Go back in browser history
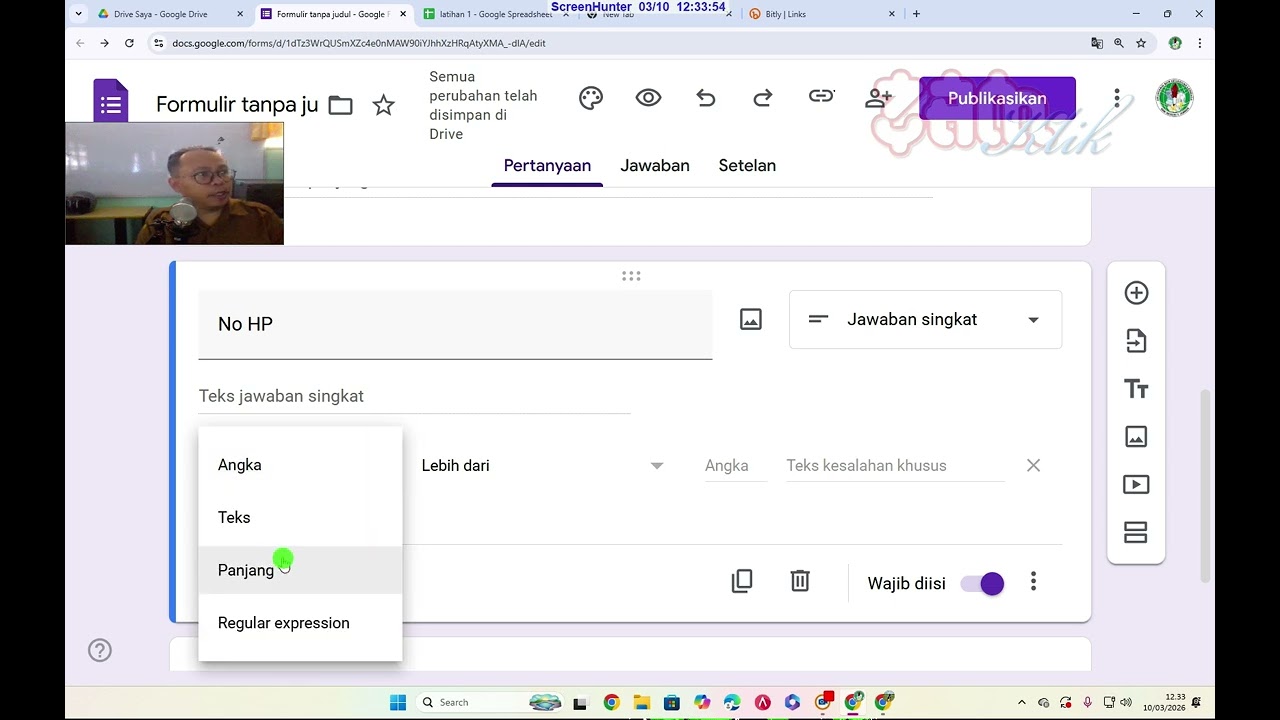 [80, 43]
